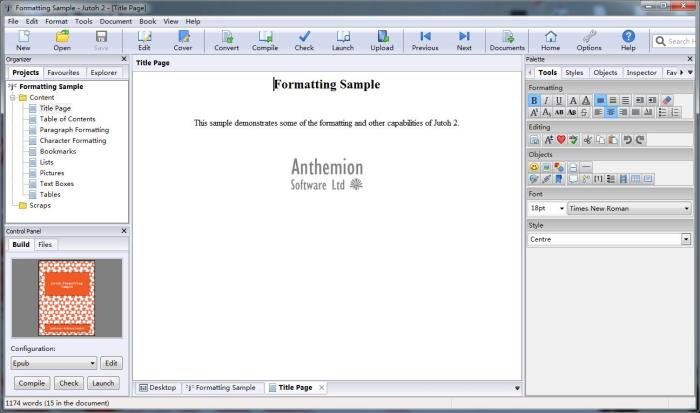Click the Edit button next to configuration
Viewport: 700px width, 413px height.
(x=111, y=363)
